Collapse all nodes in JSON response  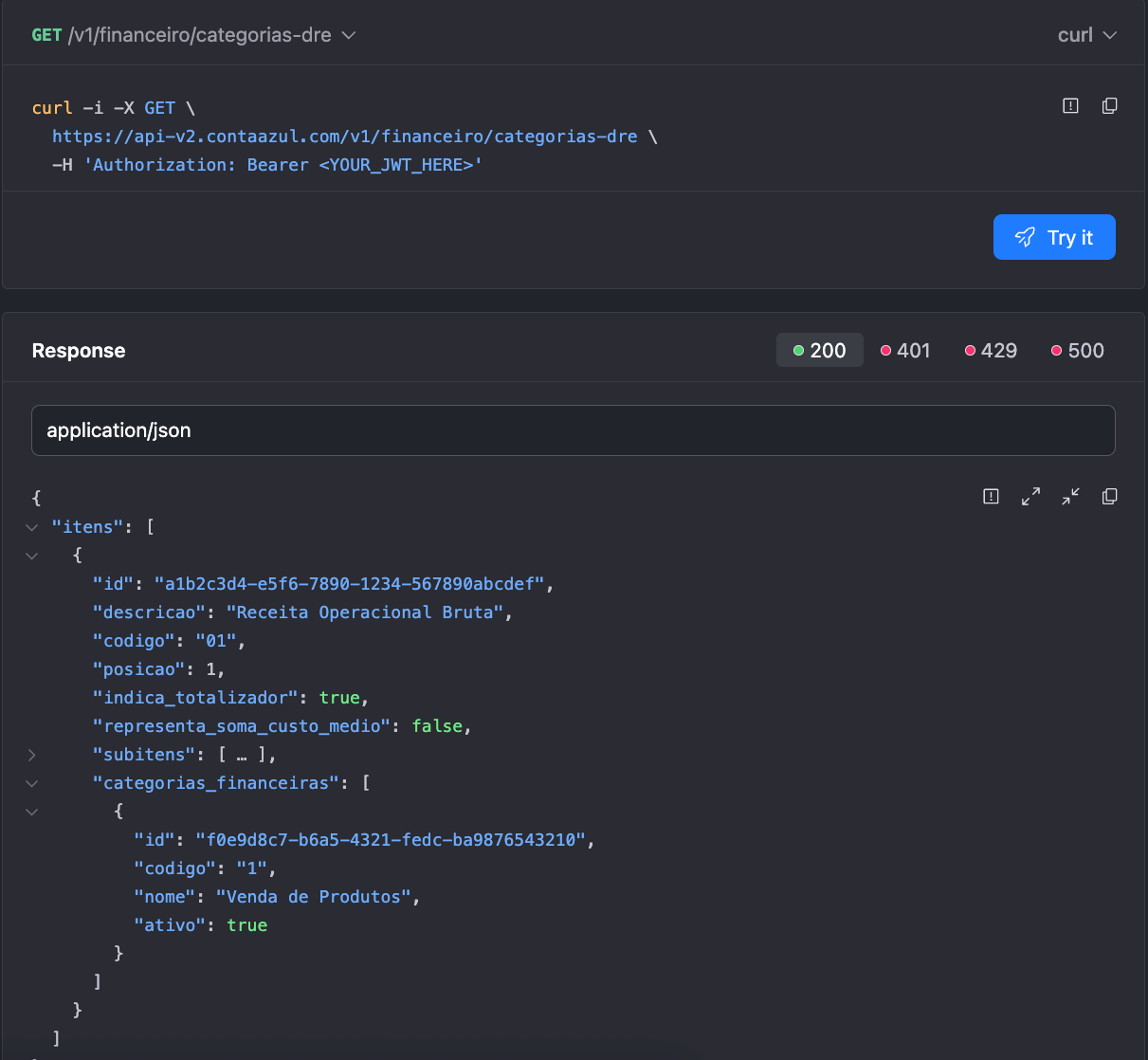tap(1070, 497)
